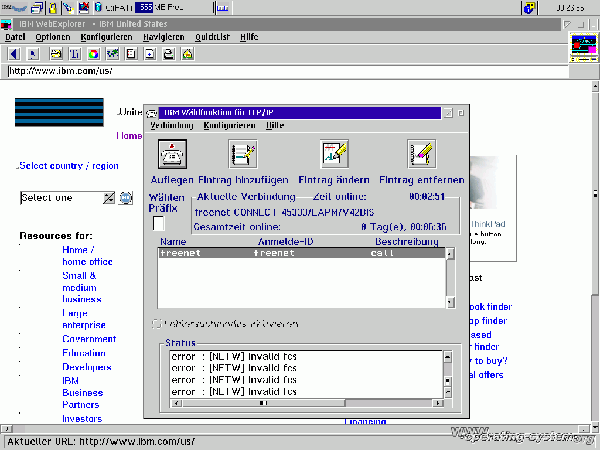Screen dimensions: 600x450
Task: Click the window list icon in WarpCenter
Action: [37, 7]
